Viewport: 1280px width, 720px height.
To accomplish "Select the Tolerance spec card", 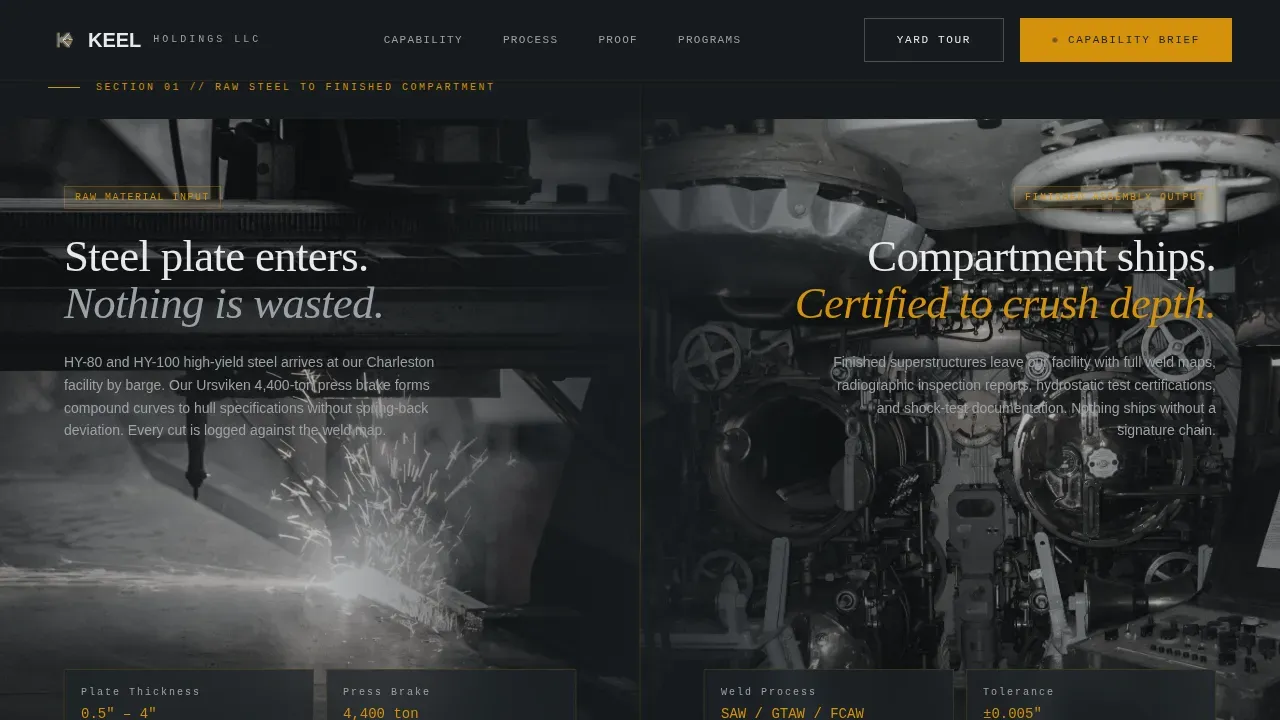I will [x=1091, y=695].
